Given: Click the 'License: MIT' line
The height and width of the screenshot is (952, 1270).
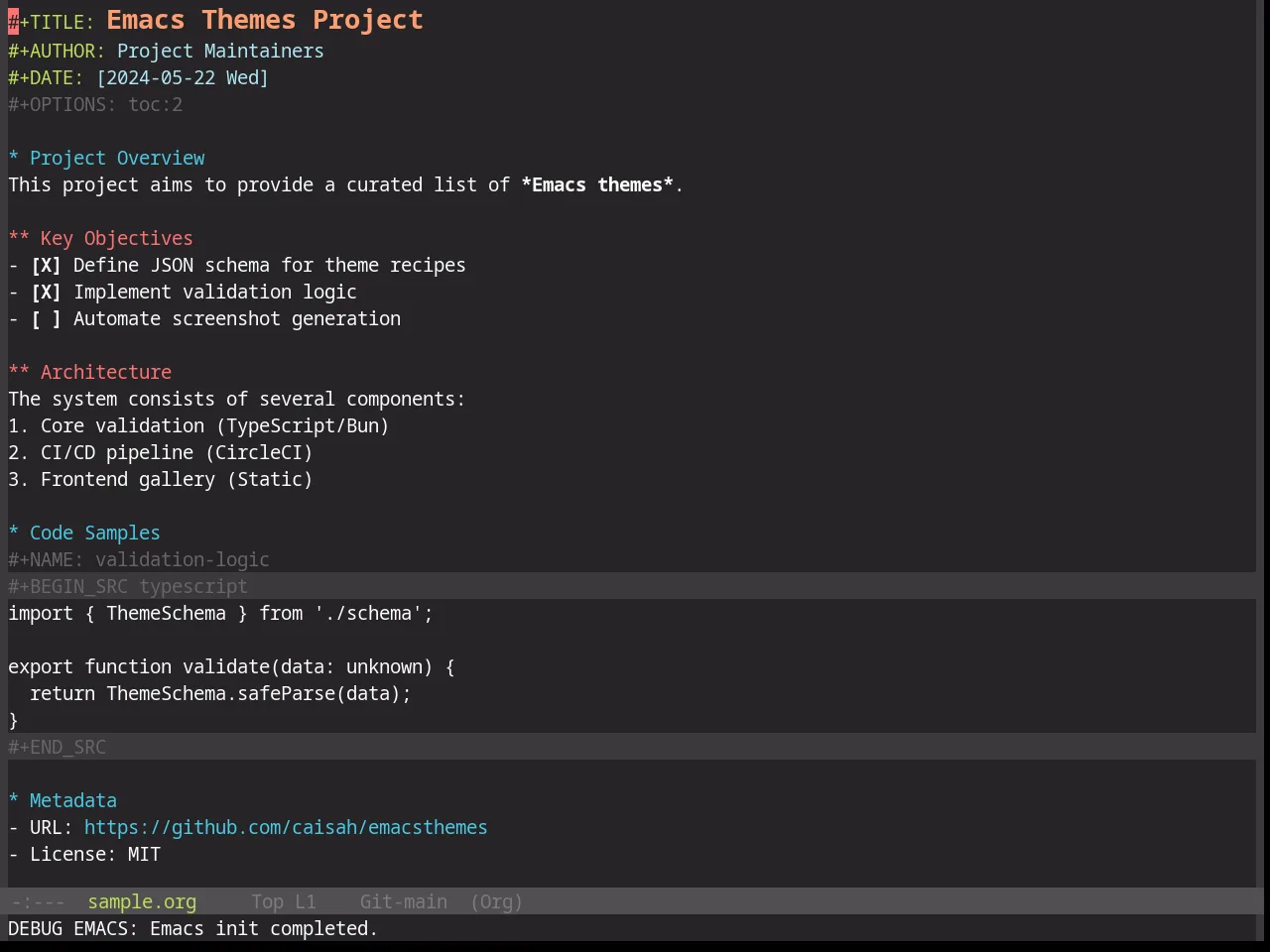Looking at the screenshot, I should click(84, 855).
